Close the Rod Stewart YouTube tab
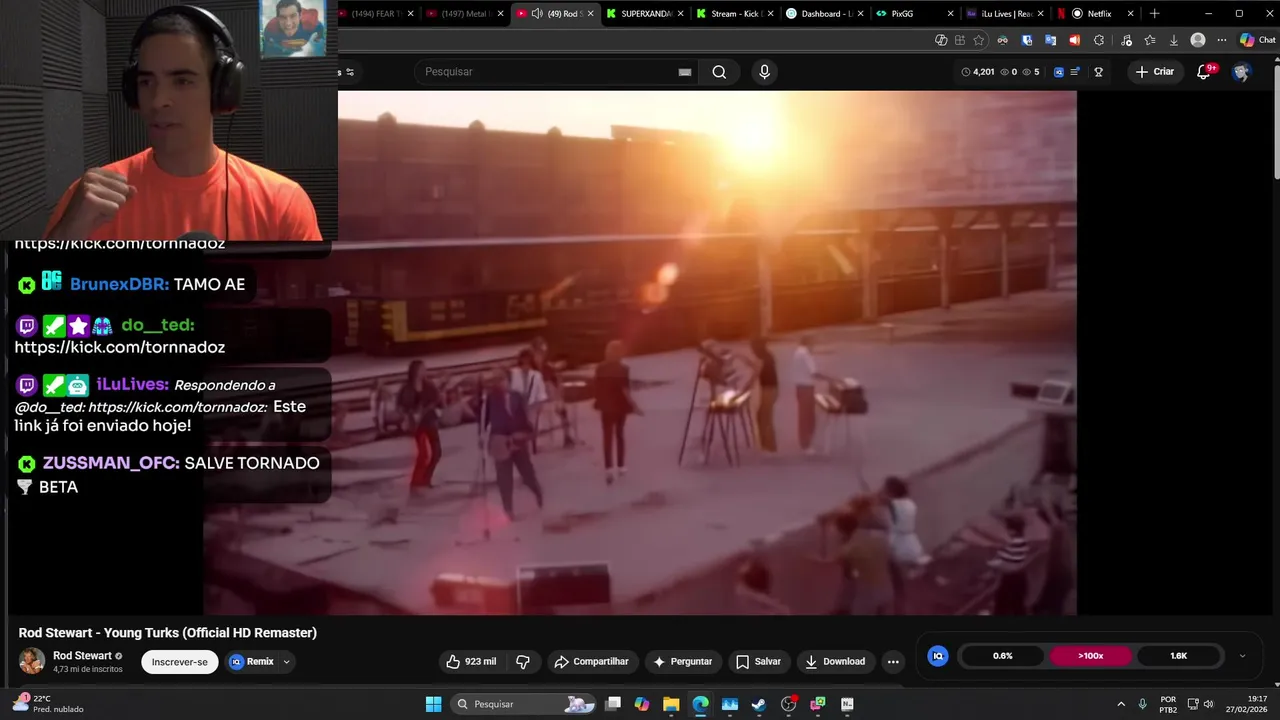Viewport: 1280px width, 720px height. pos(590,13)
